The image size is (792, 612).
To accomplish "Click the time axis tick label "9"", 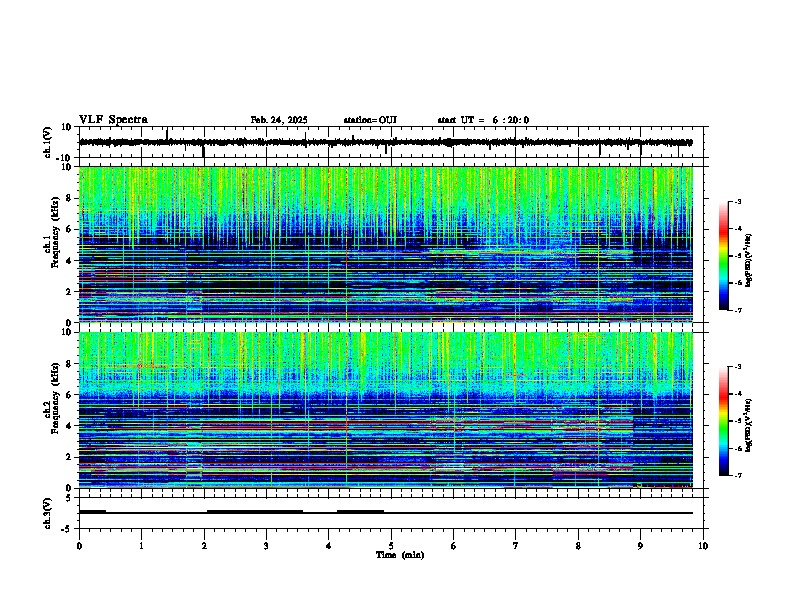I will [x=640, y=546].
